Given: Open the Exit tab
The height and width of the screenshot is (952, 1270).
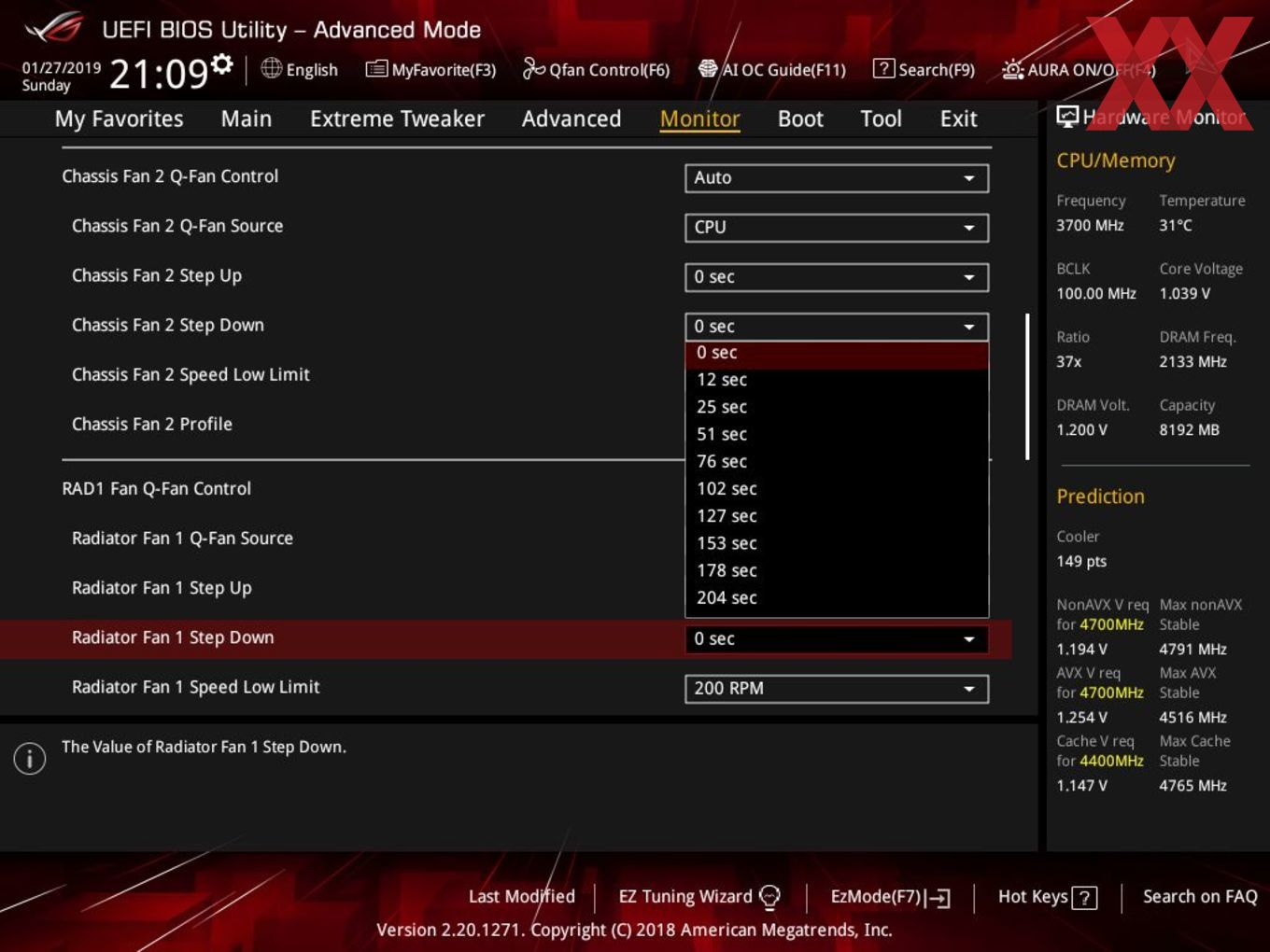Looking at the screenshot, I should pyautogui.click(x=958, y=119).
